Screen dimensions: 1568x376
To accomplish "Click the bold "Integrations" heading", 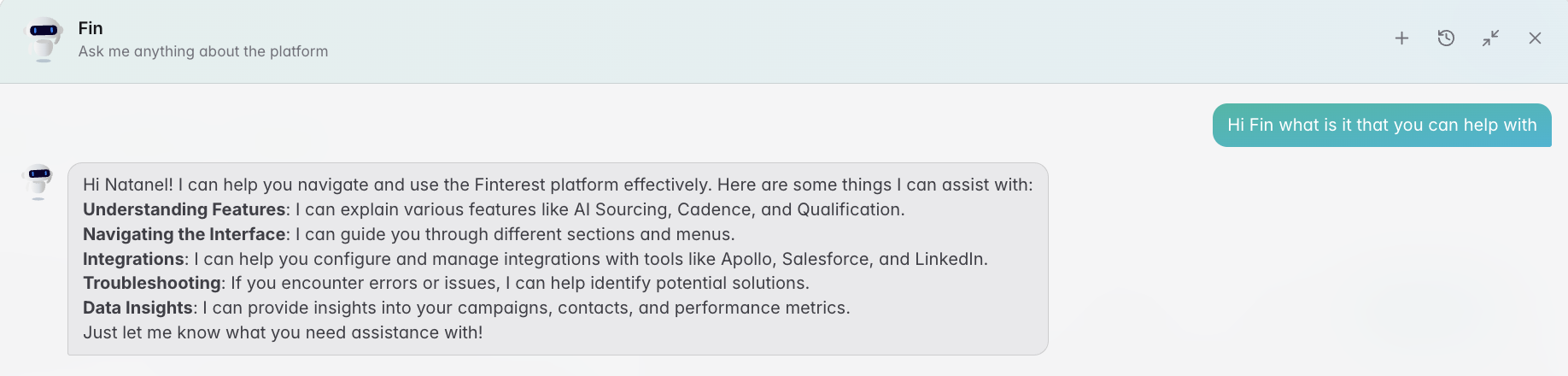I will [x=133, y=259].
